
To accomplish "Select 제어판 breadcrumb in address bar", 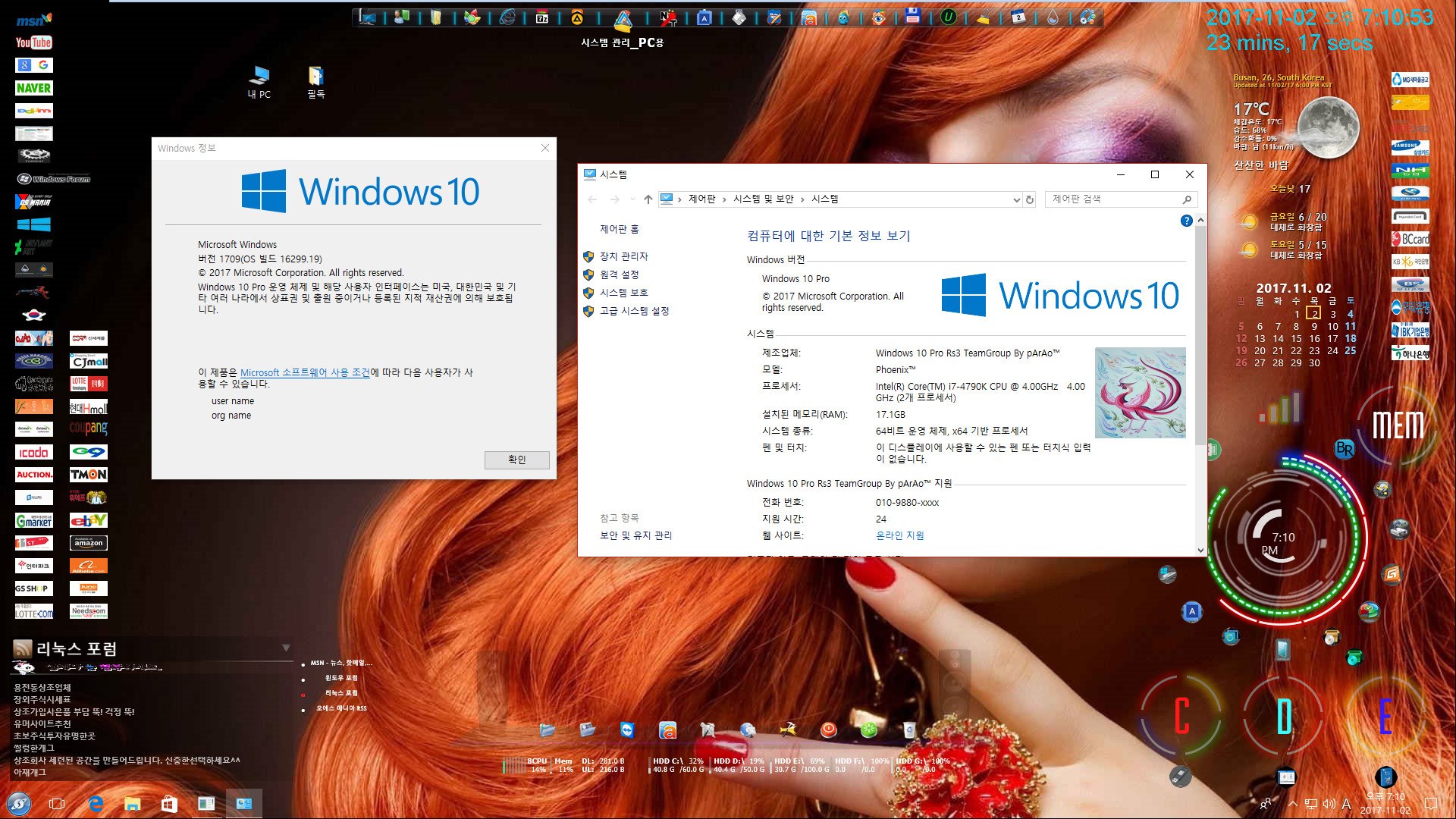I will [701, 199].
